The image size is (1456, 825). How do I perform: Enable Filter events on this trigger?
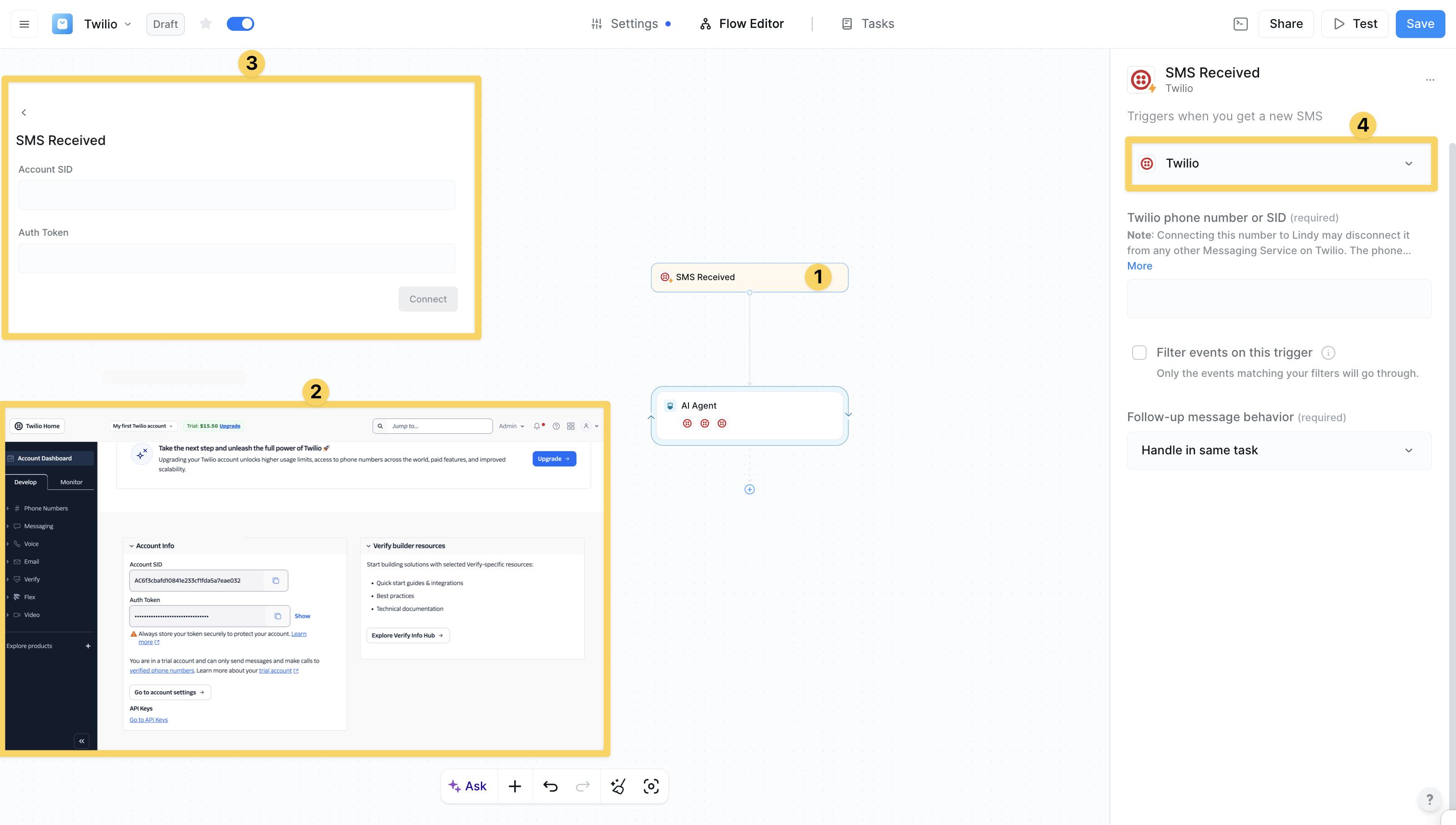point(1139,352)
